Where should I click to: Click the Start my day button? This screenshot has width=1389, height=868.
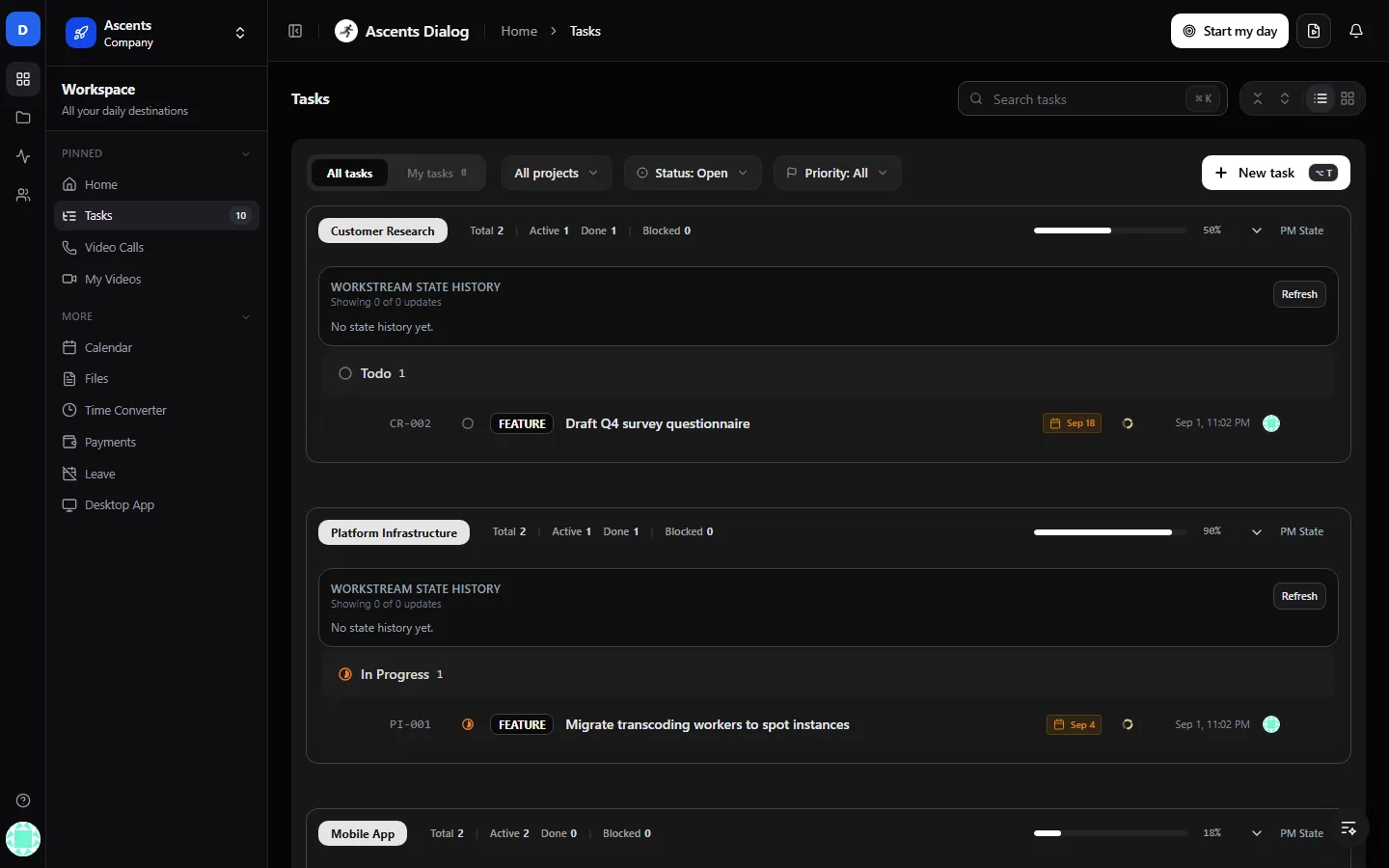(1230, 31)
